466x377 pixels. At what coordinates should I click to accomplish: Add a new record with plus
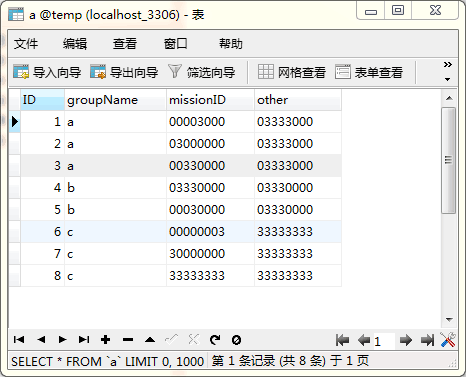pyautogui.click(x=106, y=340)
